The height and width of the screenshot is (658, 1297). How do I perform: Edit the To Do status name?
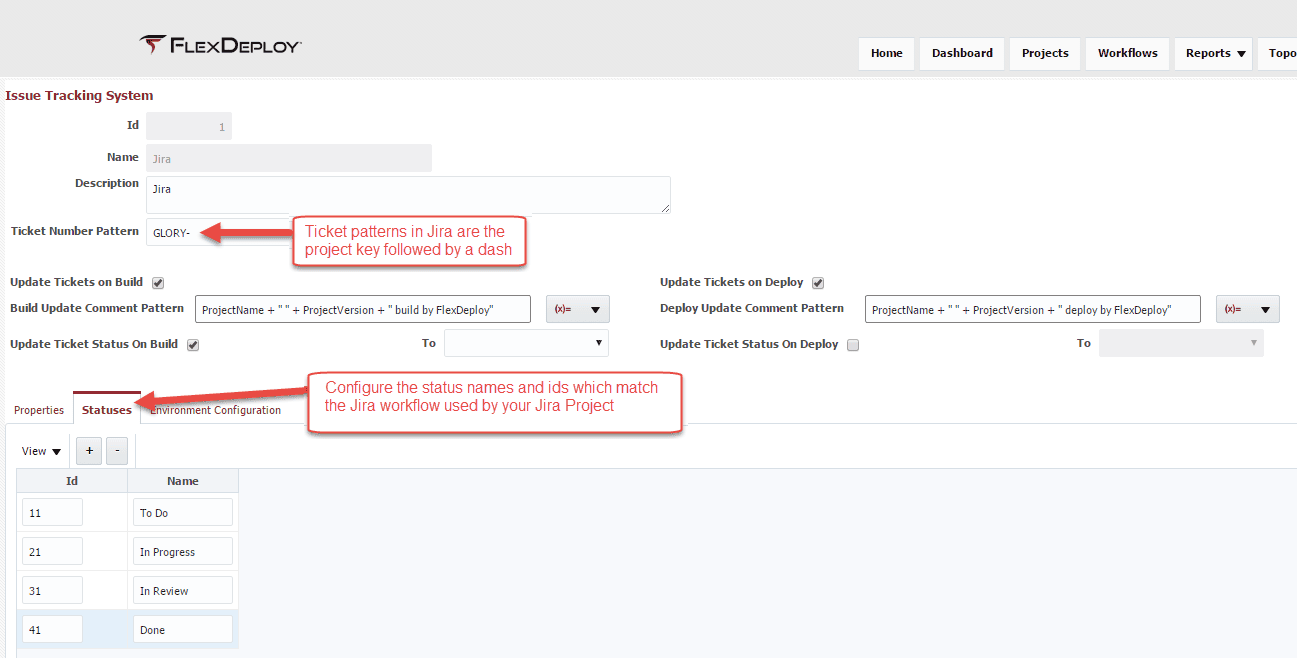(x=183, y=512)
